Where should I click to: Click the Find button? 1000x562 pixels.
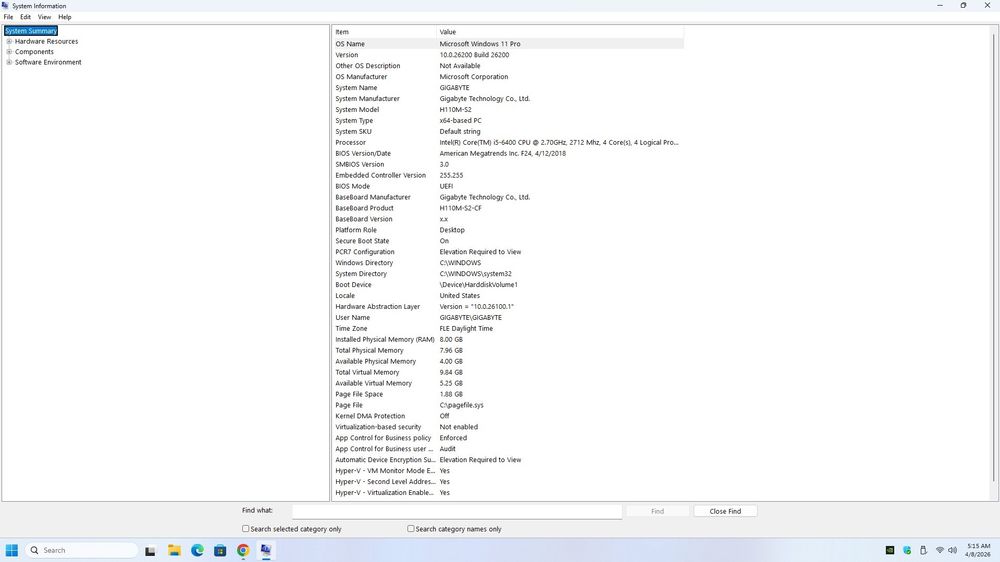658,511
